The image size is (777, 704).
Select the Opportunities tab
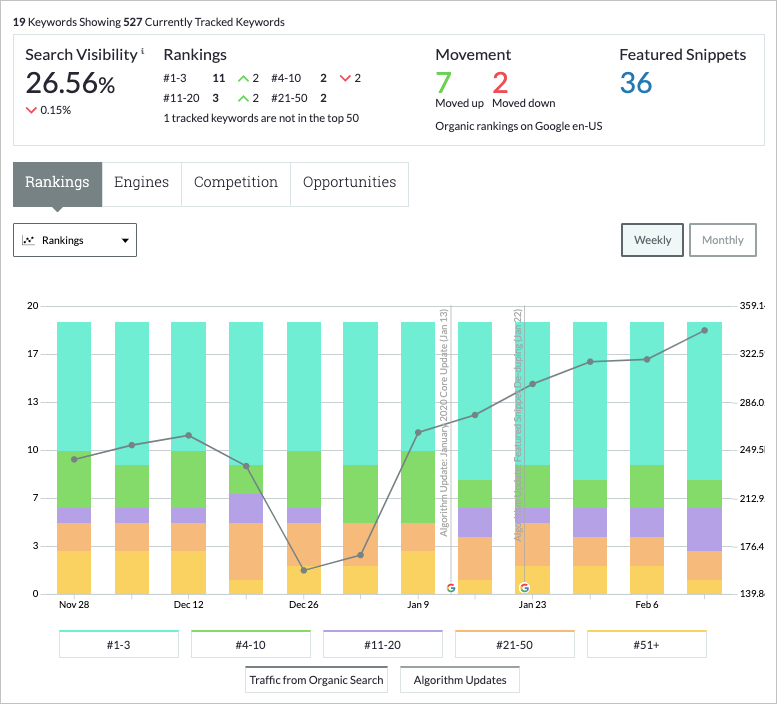(349, 183)
